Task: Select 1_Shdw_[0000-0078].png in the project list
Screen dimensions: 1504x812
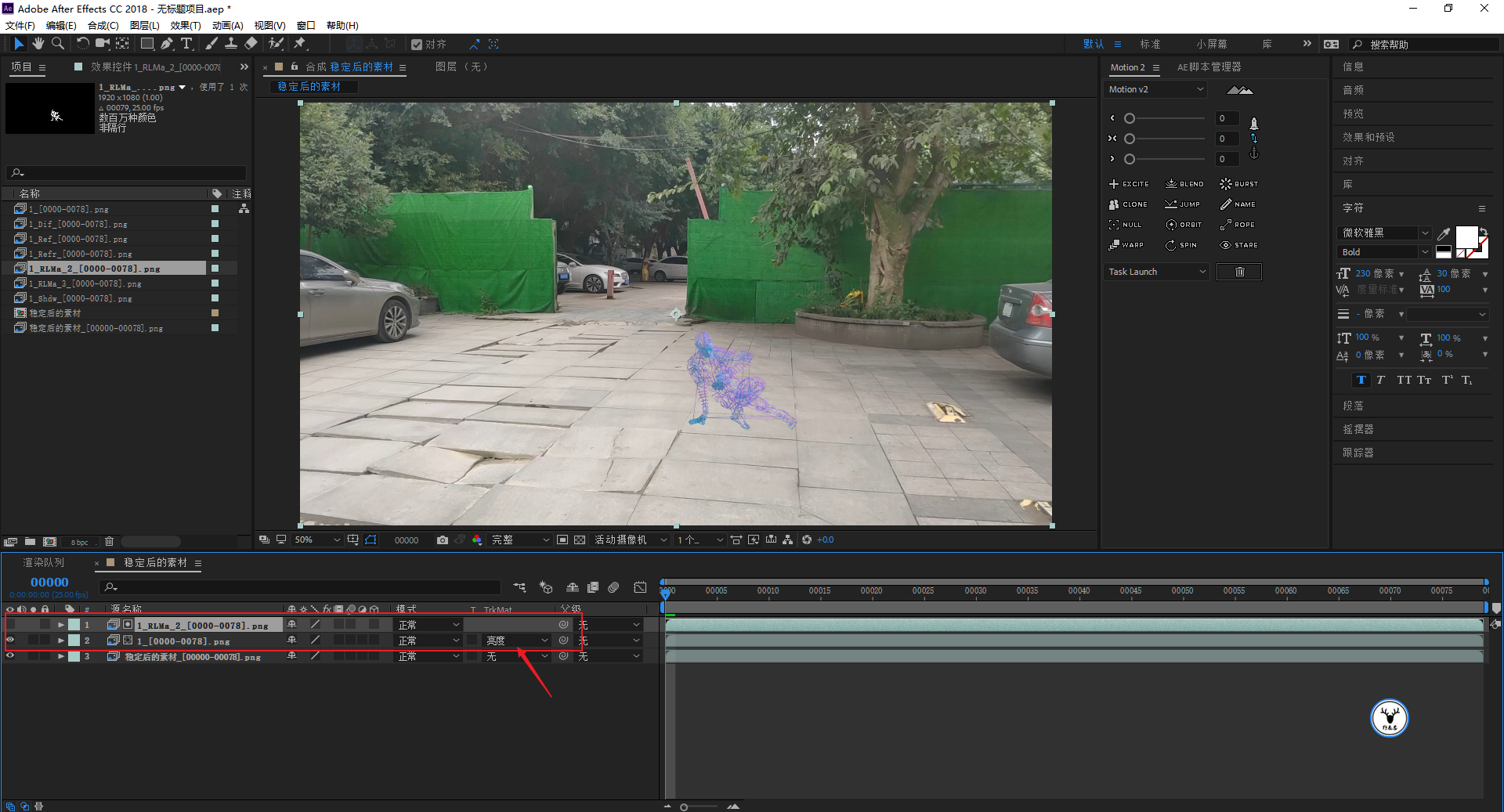Action: click(x=80, y=298)
